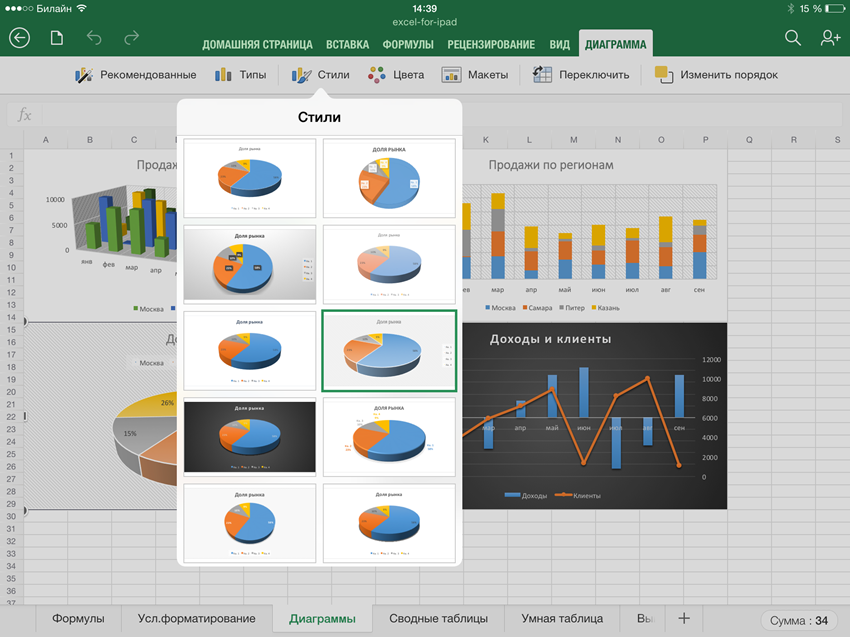The image size is (850, 637).
Task: Click the Изменить порядок label
Action: point(729,75)
